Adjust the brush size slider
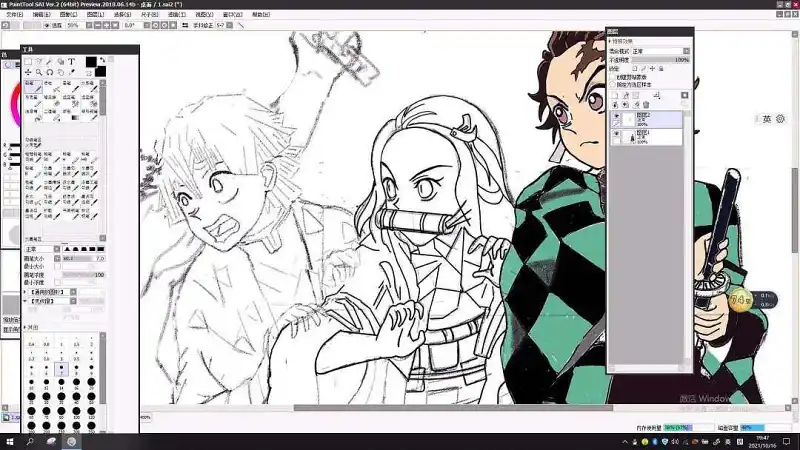 tap(84, 259)
